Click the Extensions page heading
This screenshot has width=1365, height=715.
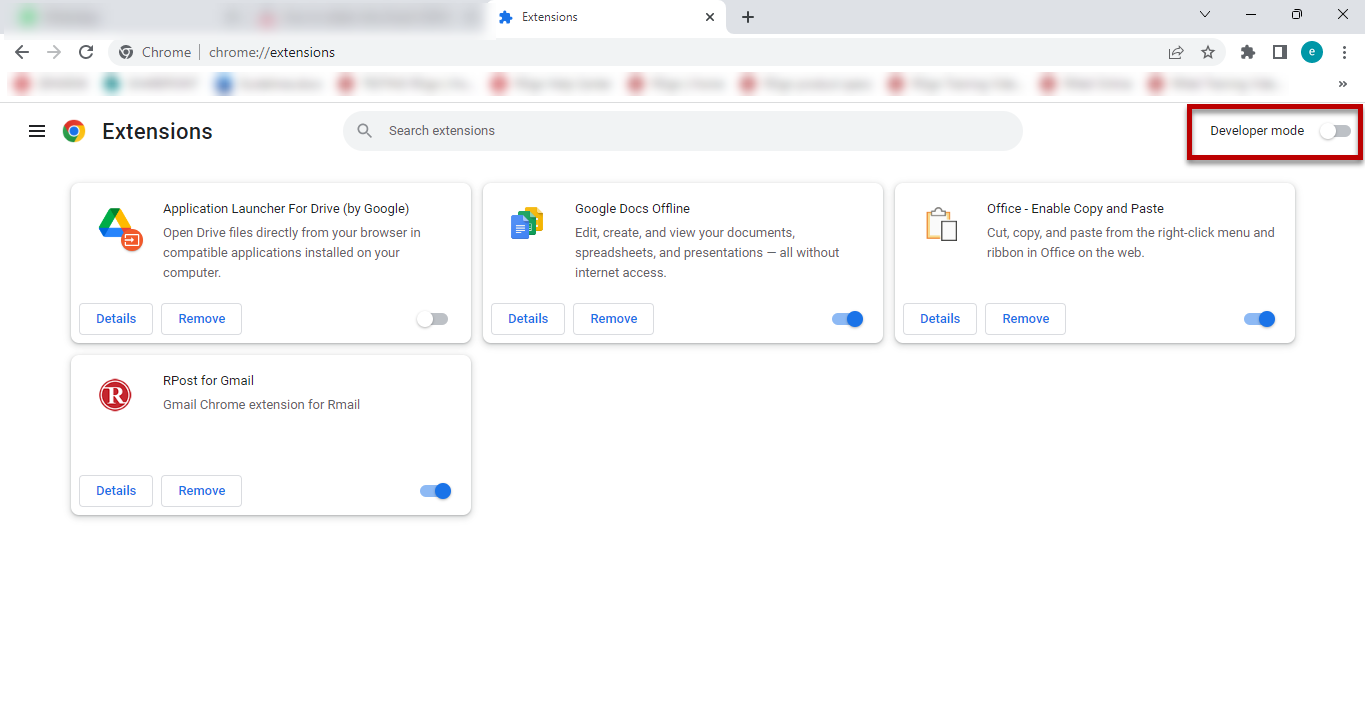point(157,131)
